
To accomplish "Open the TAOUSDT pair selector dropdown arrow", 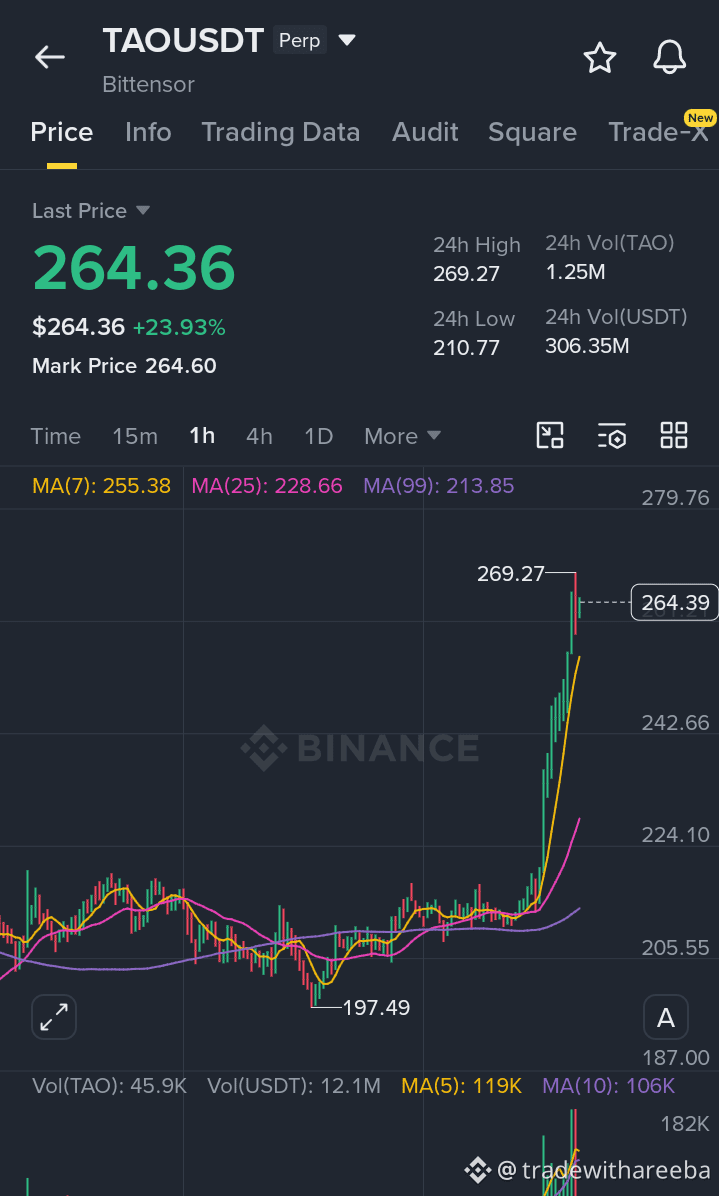I will point(347,40).
